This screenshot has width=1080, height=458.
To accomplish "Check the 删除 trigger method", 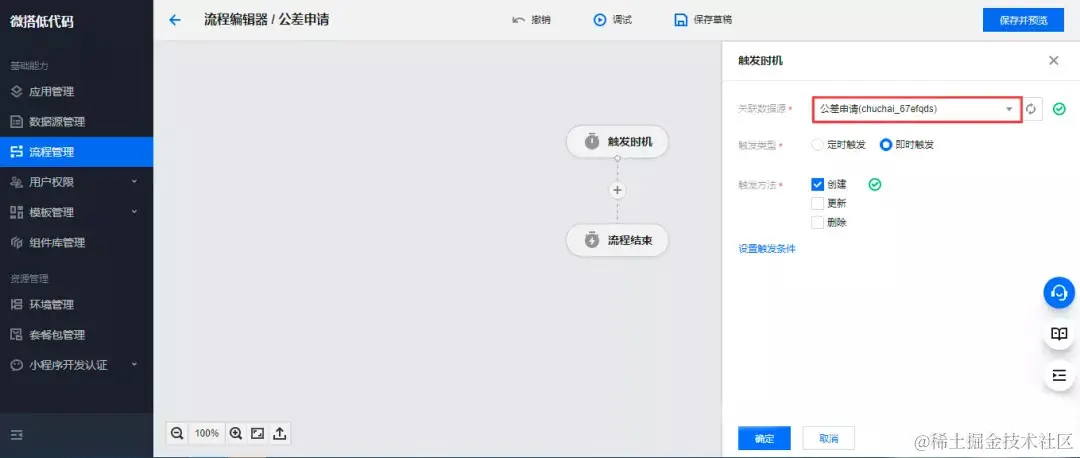I will tap(818, 222).
